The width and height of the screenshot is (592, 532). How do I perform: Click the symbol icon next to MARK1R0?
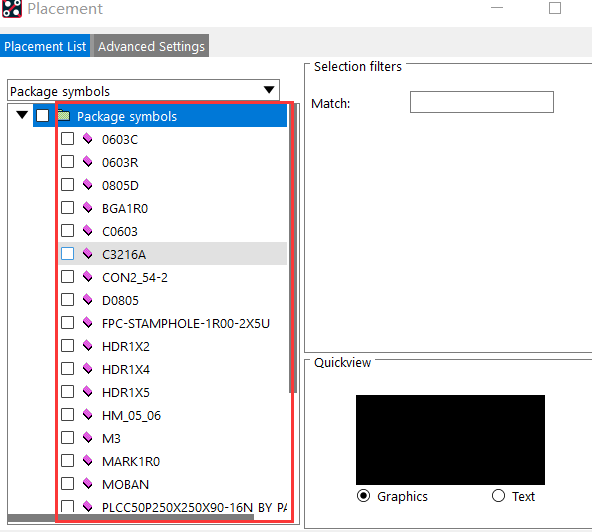[88, 461]
